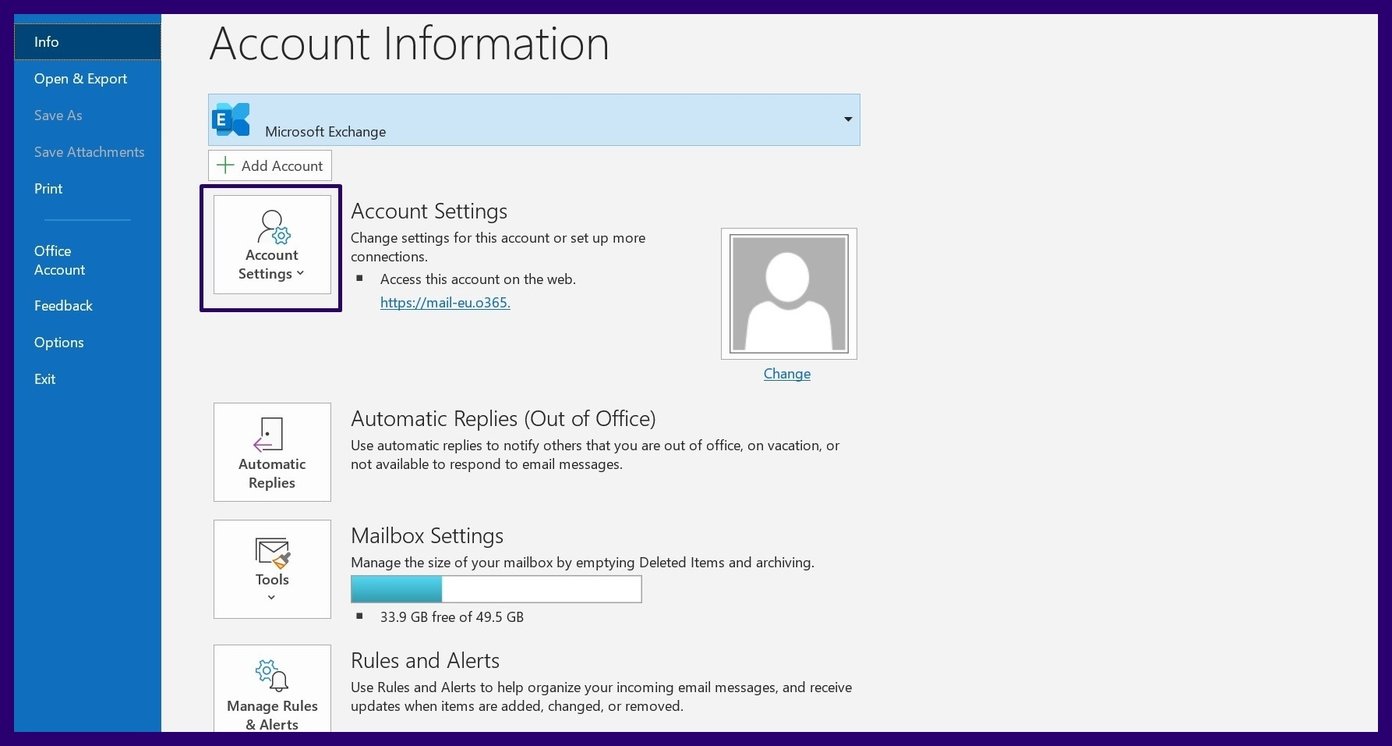Click the Rules and Alerts heading
1392x746 pixels.
tap(425, 660)
